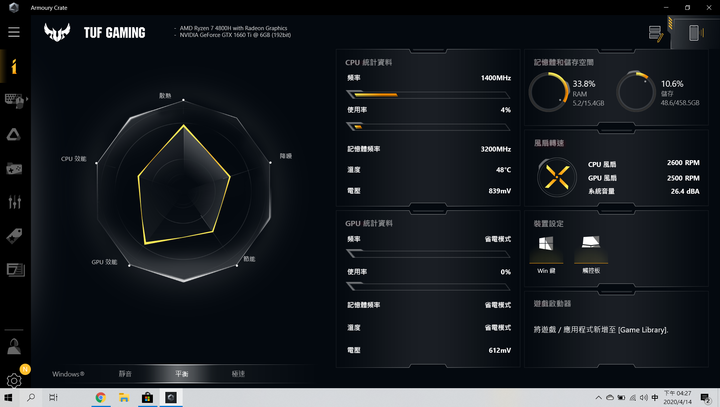This screenshot has height=407, width=720.
Task: Toggle the 觸控板 touchpad setting
Action: (591, 254)
